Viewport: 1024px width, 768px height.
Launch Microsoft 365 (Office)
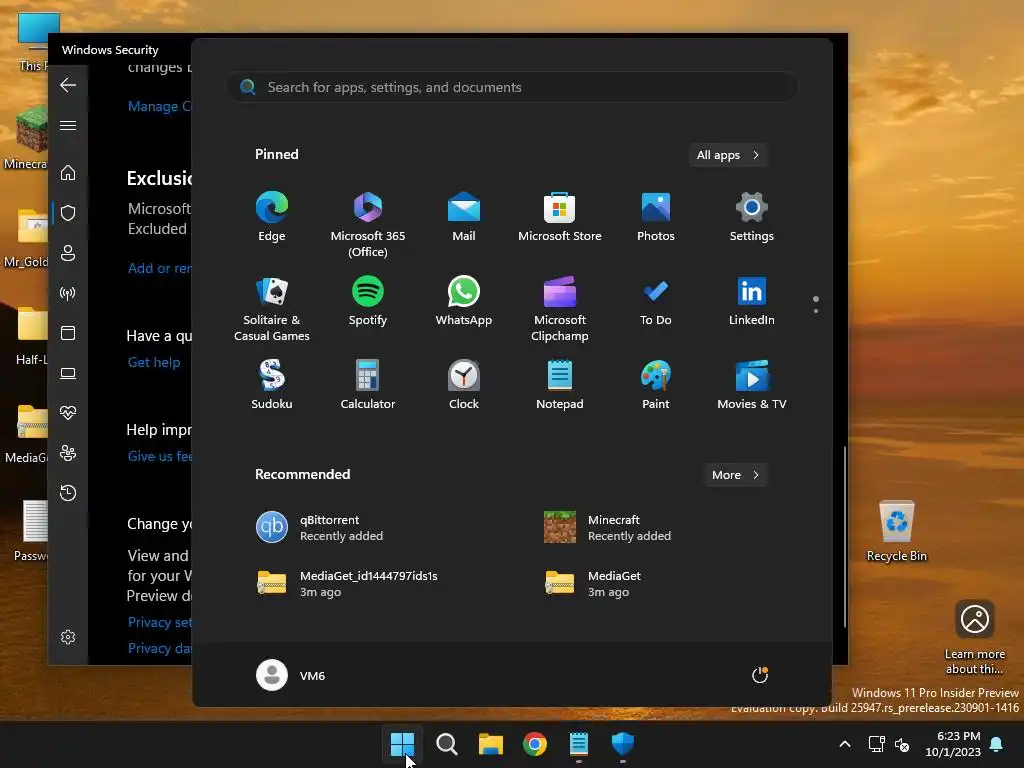coord(368,225)
